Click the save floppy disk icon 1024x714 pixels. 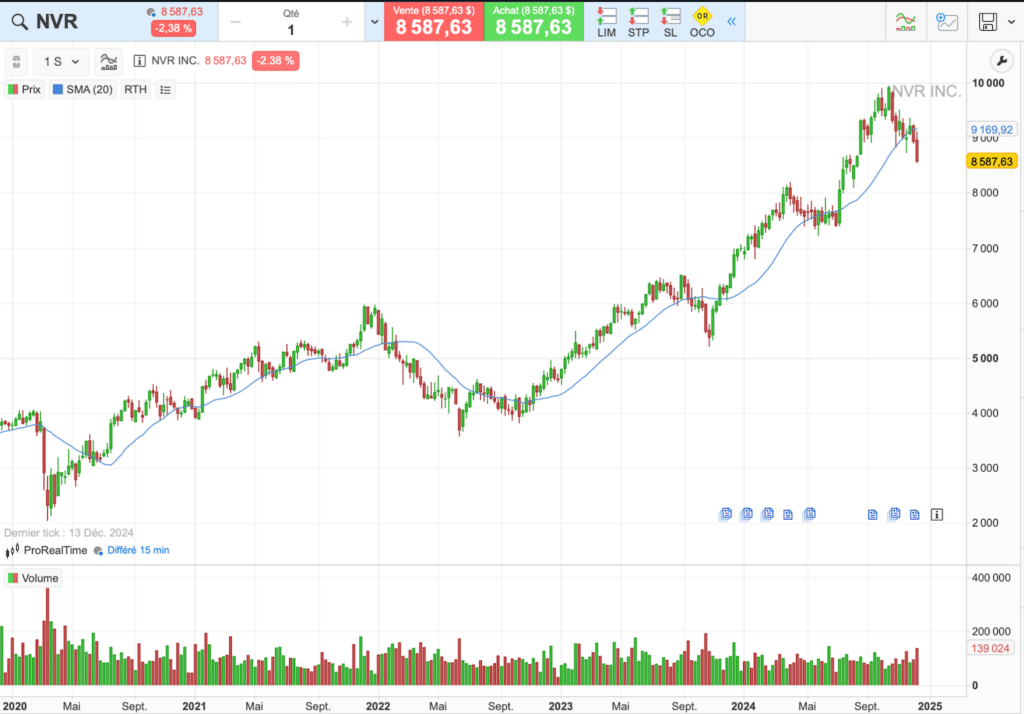tap(988, 22)
